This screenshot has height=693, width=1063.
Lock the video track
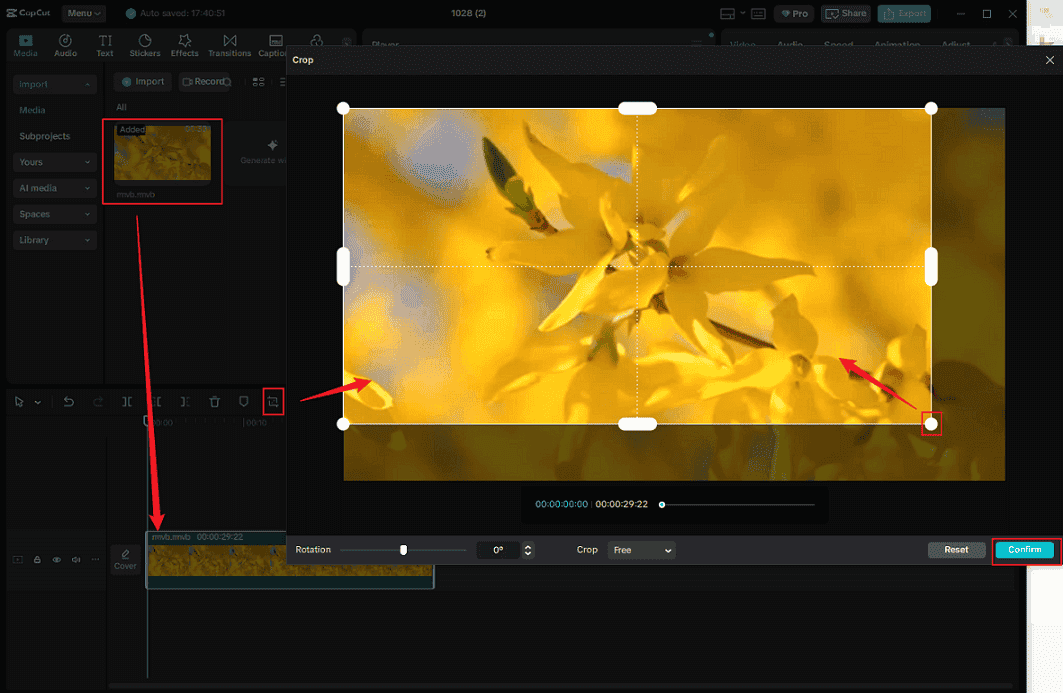click(37, 559)
